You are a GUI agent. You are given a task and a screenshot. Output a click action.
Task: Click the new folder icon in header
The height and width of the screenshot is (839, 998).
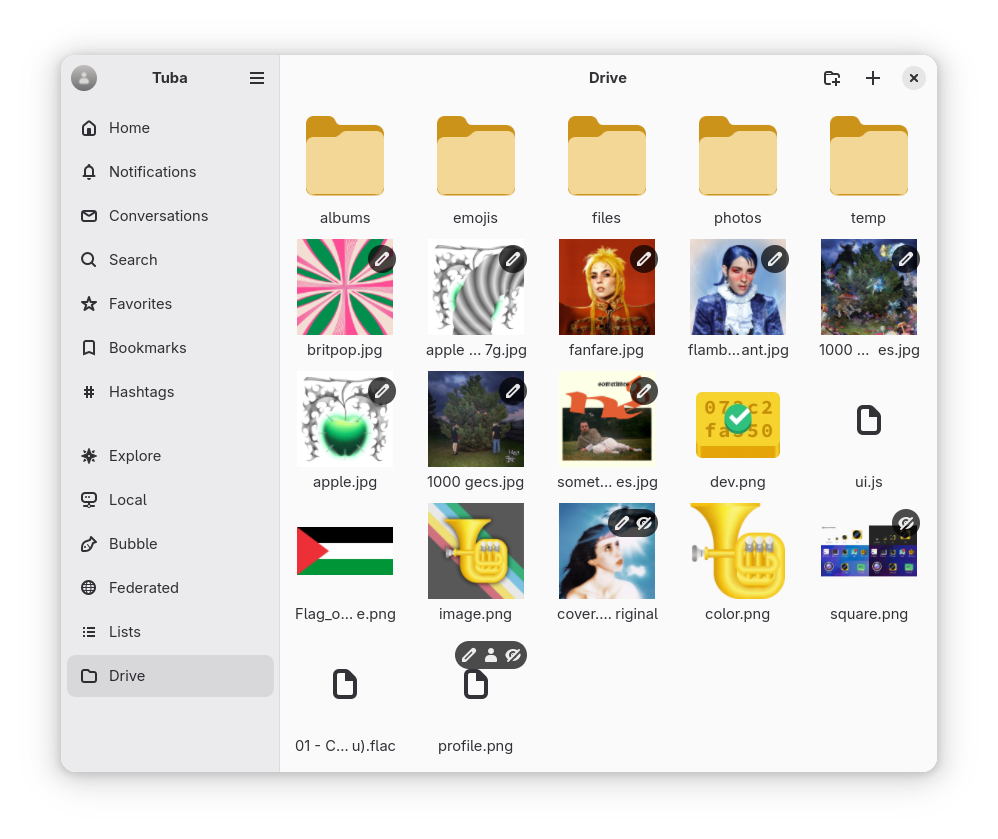832,78
